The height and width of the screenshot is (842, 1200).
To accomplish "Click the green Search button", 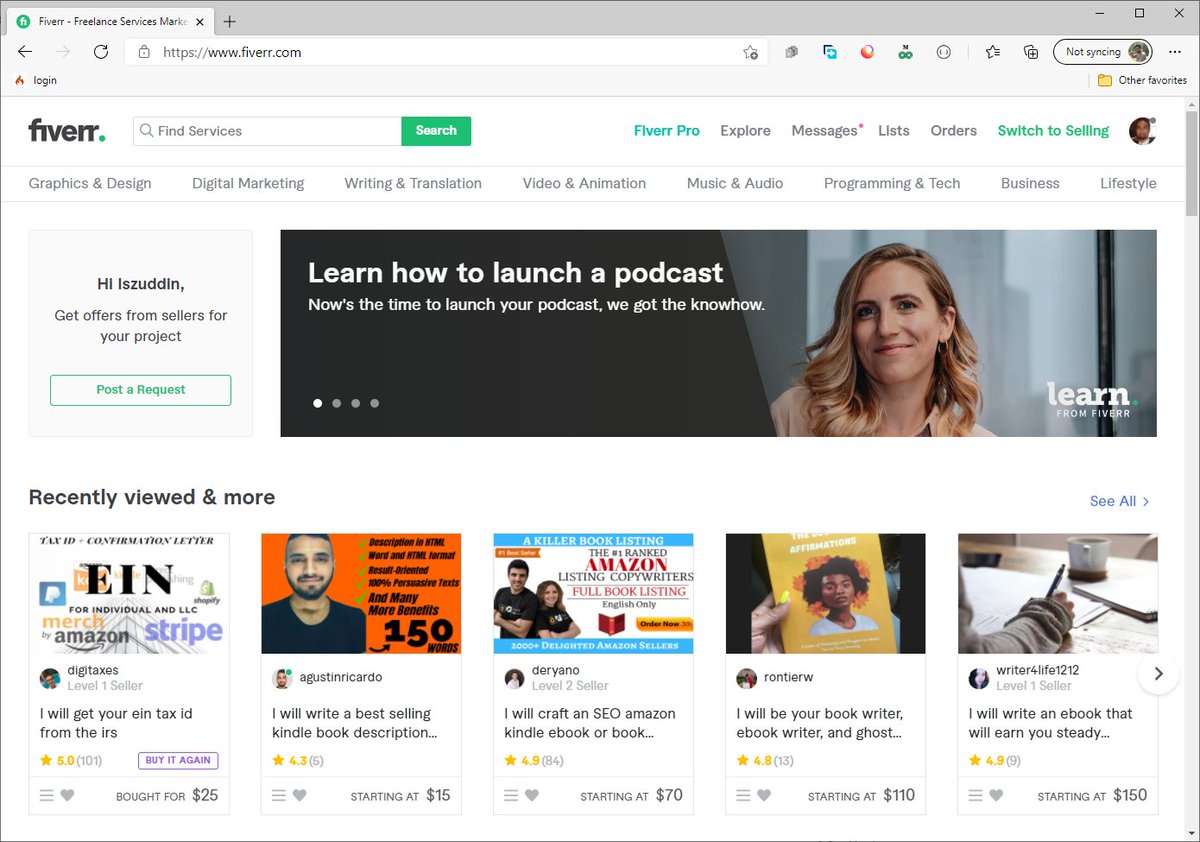I will [436, 131].
